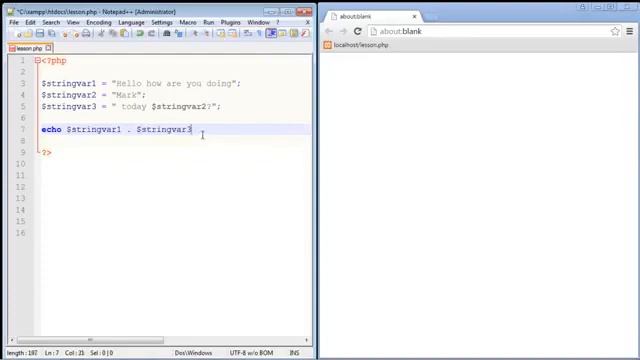Reload the page in Chrome
The height and width of the screenshot is (360, 640).
[x=358, y=31]
